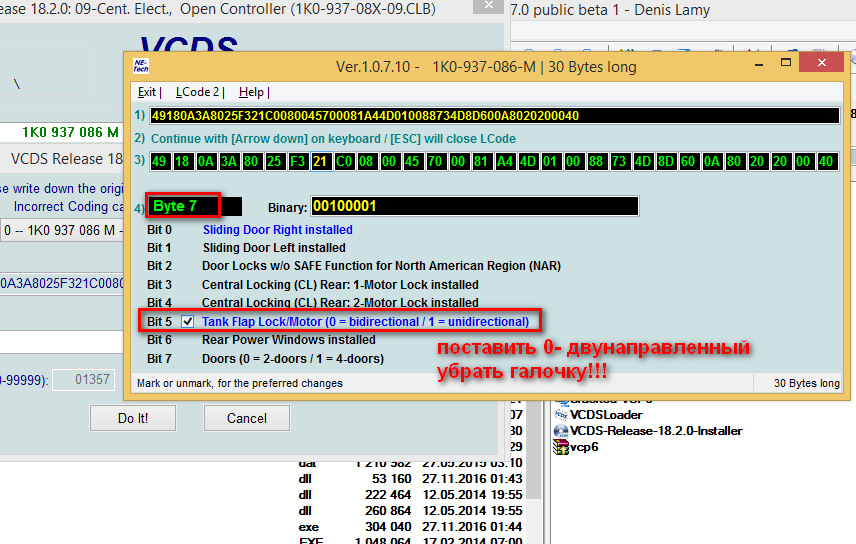Select byte cell 01
Image resolution: width=856 pixels, height=544 pixels.
point(550,162)
